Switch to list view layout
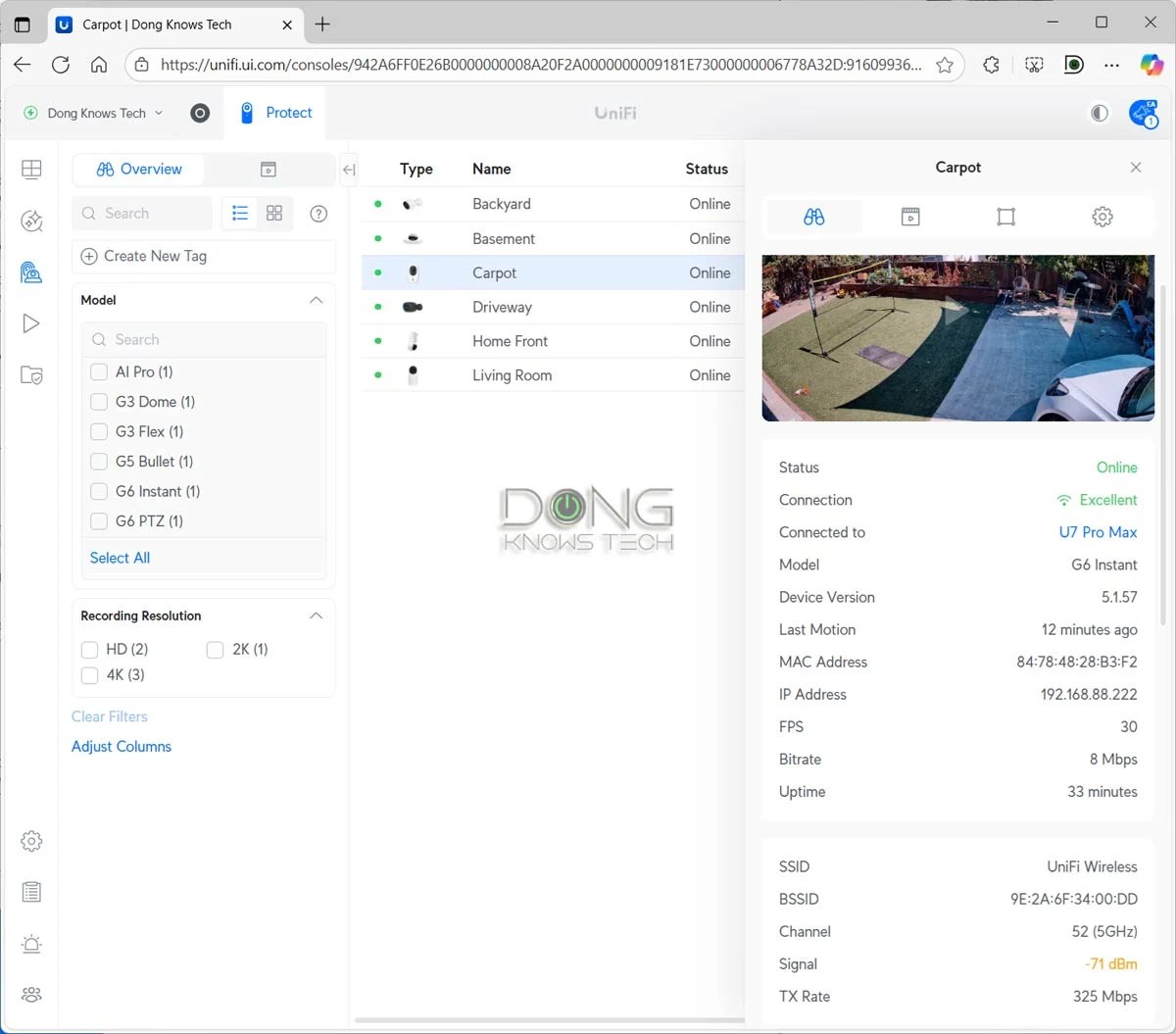Screen dimensions: 1176x1034 (x=240, y=213)
